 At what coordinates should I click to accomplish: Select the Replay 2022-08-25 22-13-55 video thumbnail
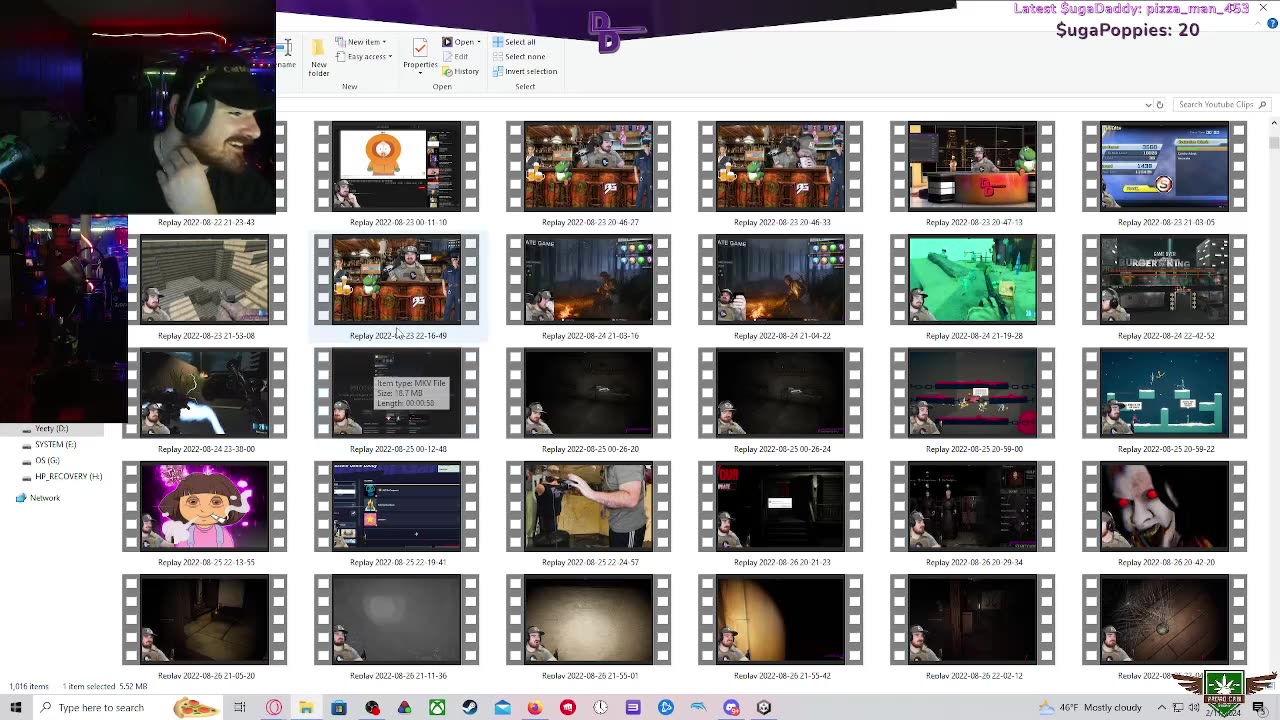[x=205, y=507]
